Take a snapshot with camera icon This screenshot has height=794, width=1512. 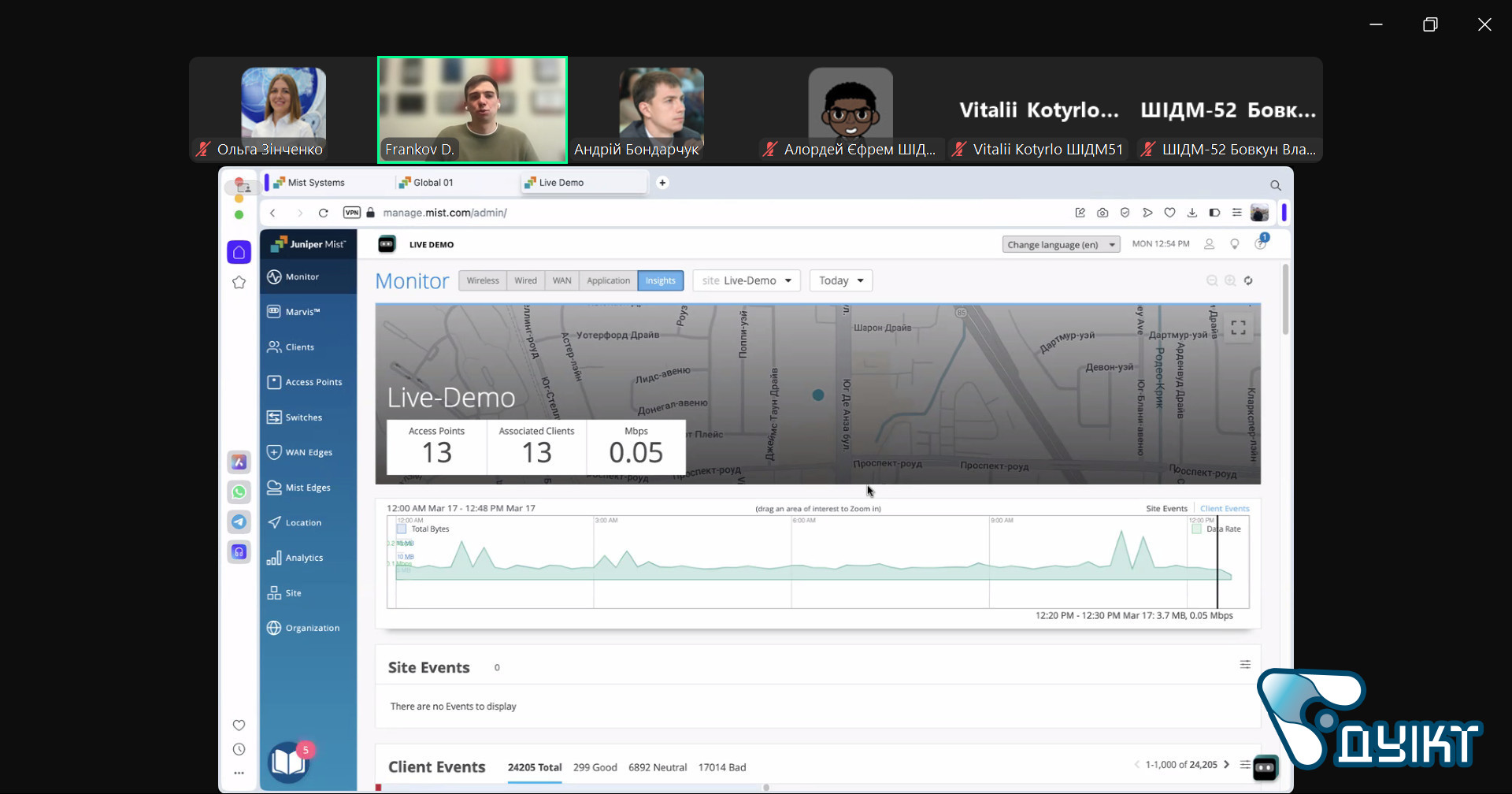[1102, 213]
